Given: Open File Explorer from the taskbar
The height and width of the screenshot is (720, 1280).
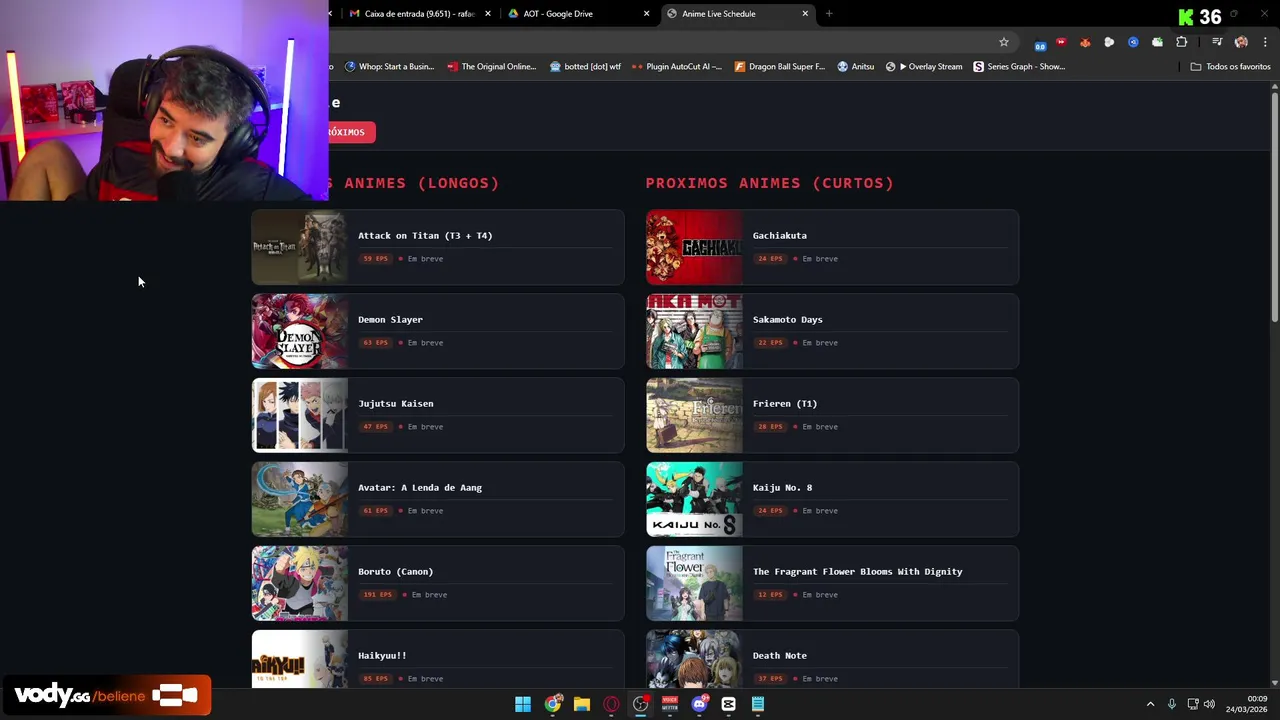Looking at the screenshot, I should point(581,704).
